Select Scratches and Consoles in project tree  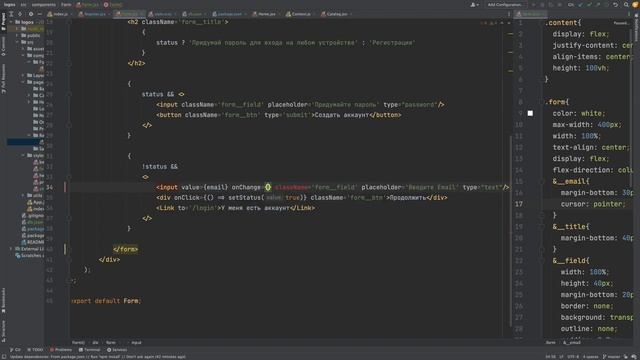click(29, 255)
